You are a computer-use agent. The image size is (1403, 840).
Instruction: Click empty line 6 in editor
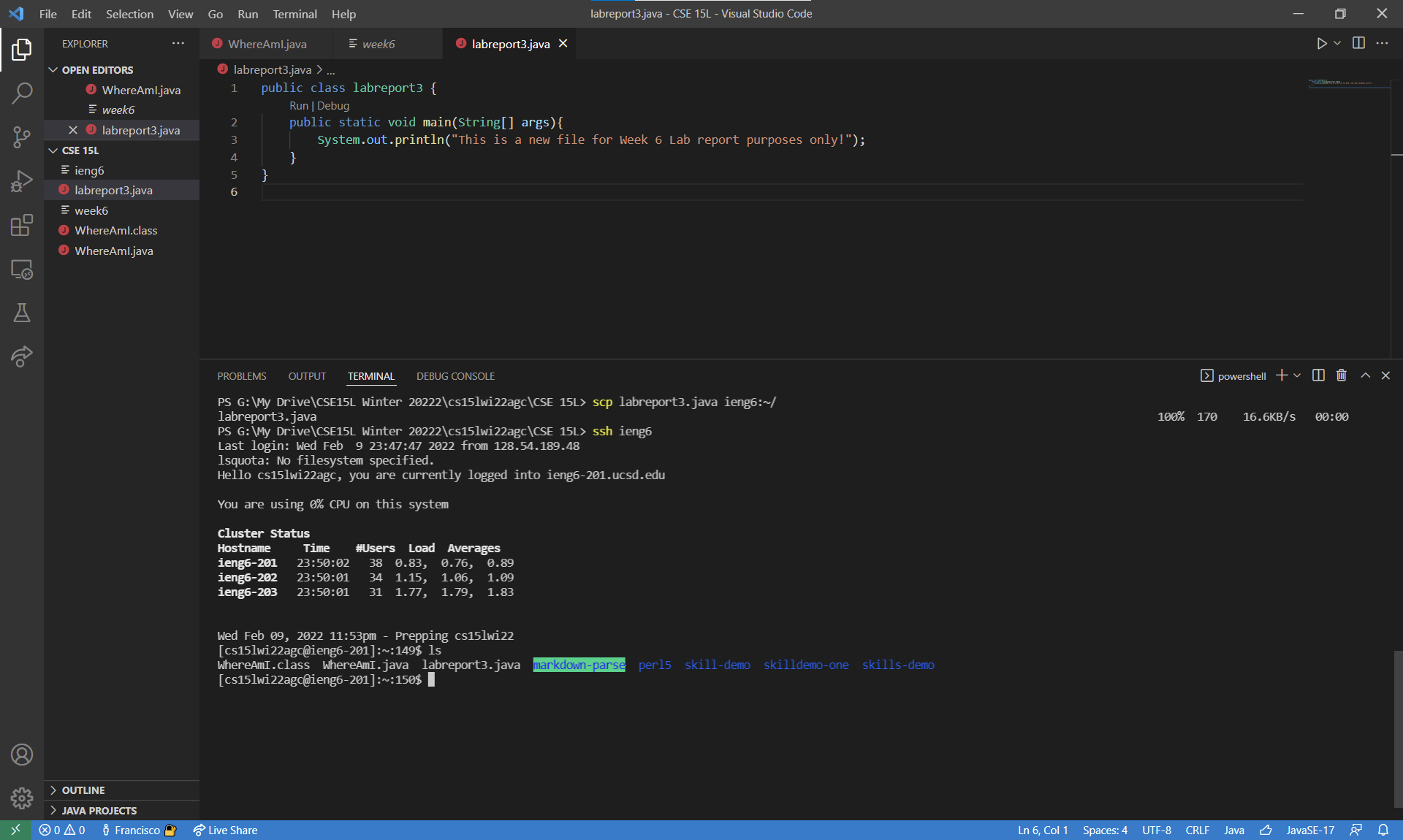[782, 192]
